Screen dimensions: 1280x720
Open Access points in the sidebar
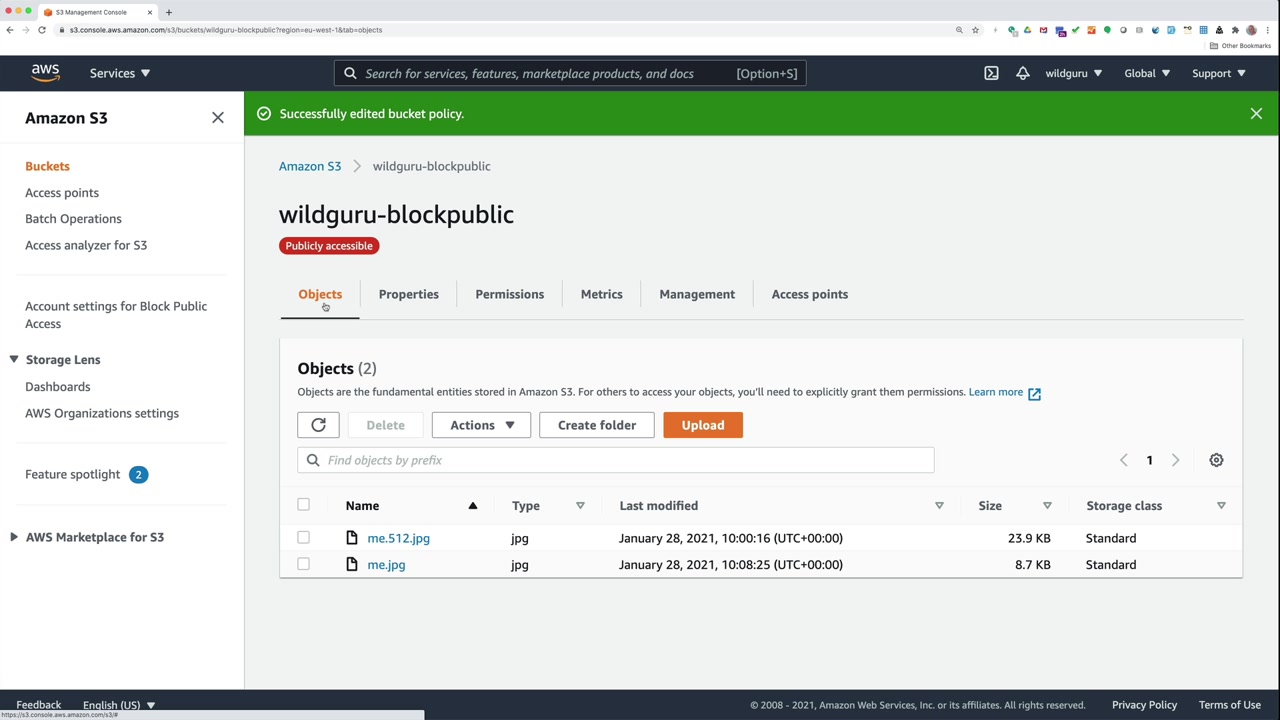[x=62, y=193]
